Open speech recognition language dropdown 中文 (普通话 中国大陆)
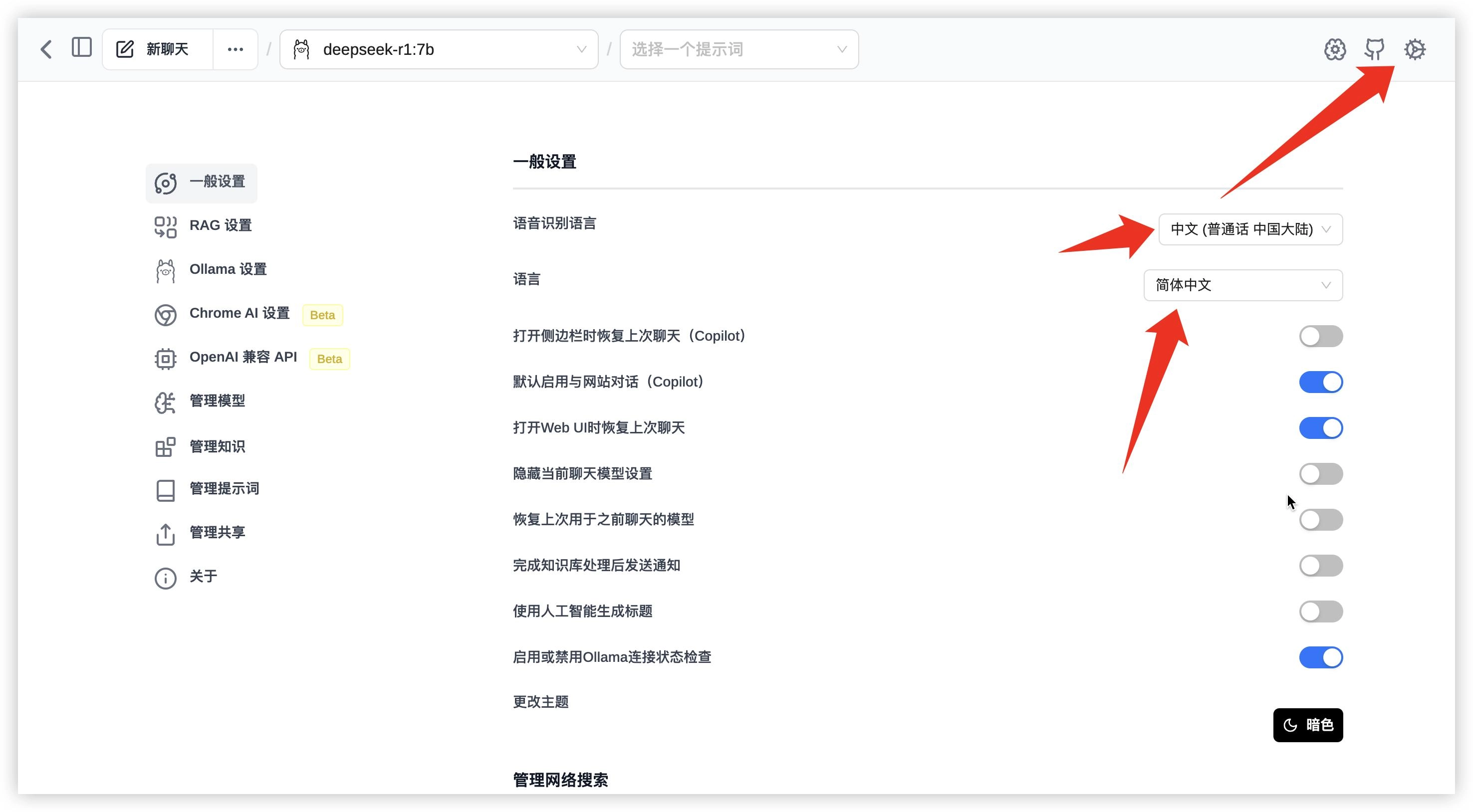The width and height of the screenshot is (1473, 812). (x=1250, y=229)
